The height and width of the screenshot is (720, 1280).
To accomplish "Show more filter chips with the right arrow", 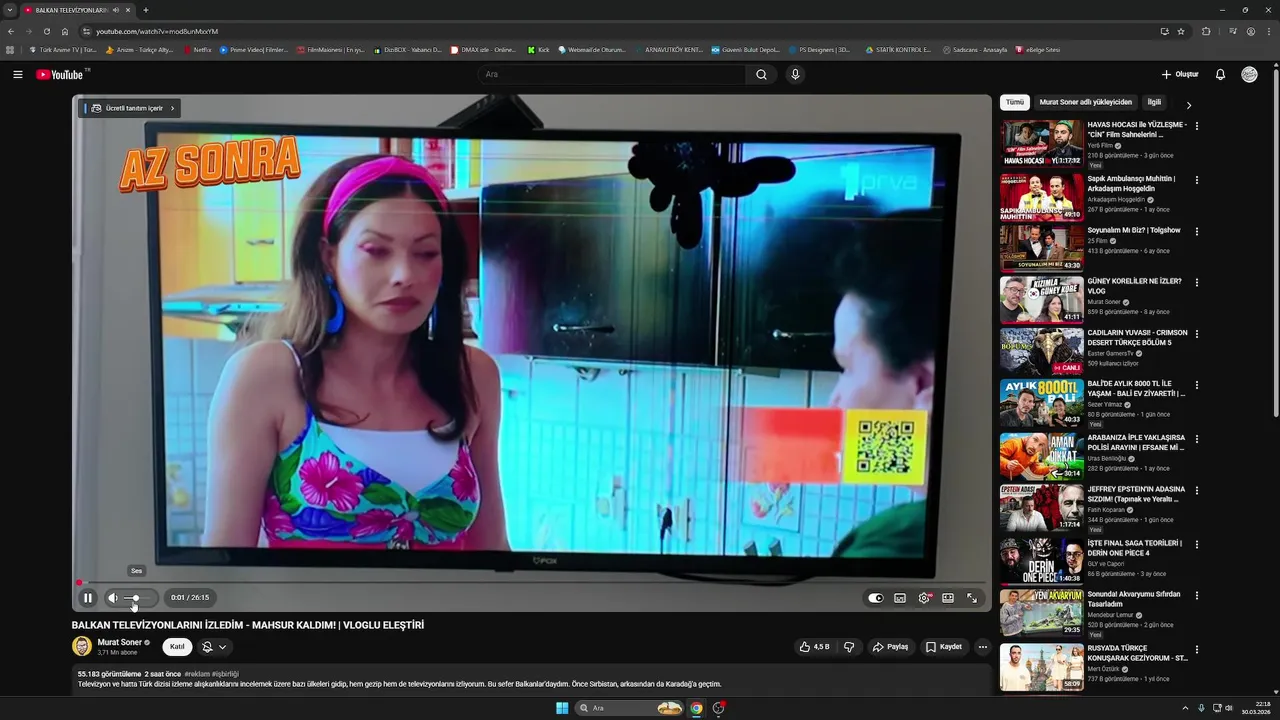I will click(1189, 105).
